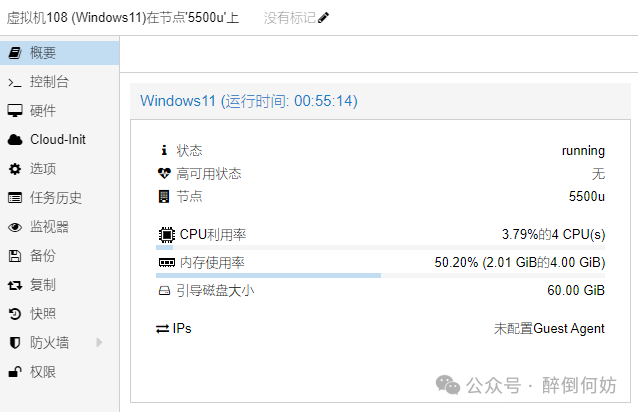Click the unlock icon beside 权限
The width and height of the screenshot is (638, 412).
[x=15, y=372]
